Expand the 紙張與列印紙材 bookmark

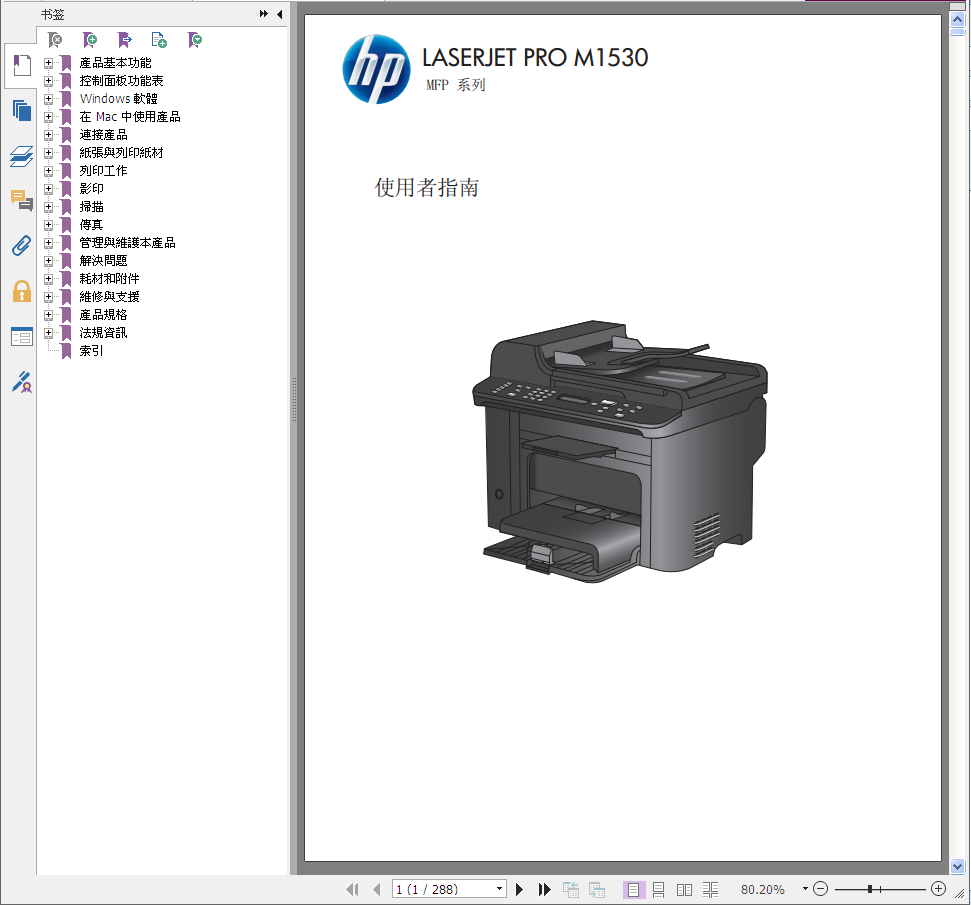coord(48,152)
